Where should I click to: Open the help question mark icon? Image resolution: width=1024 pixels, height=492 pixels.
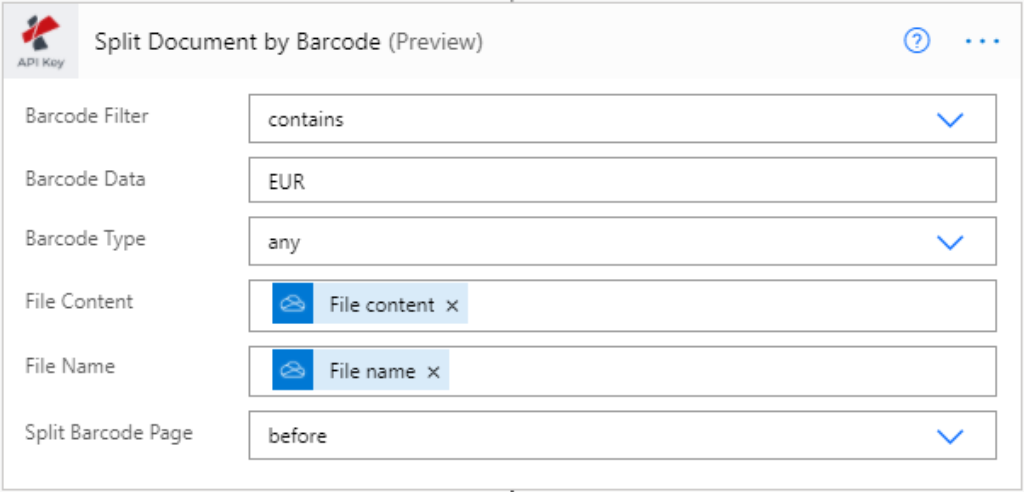pyautogui.click(x=916, y=41)
